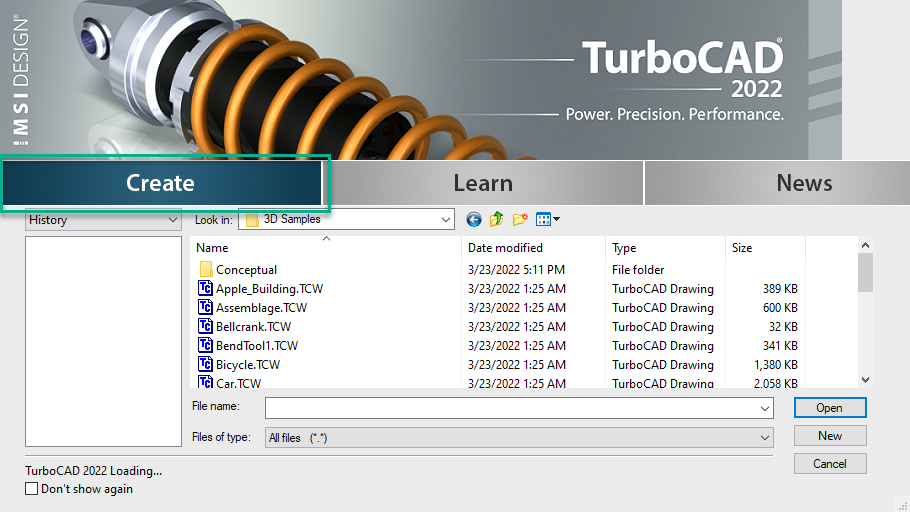
Task: Switch to the Learn tab
Action: click(x=483, y=183)
